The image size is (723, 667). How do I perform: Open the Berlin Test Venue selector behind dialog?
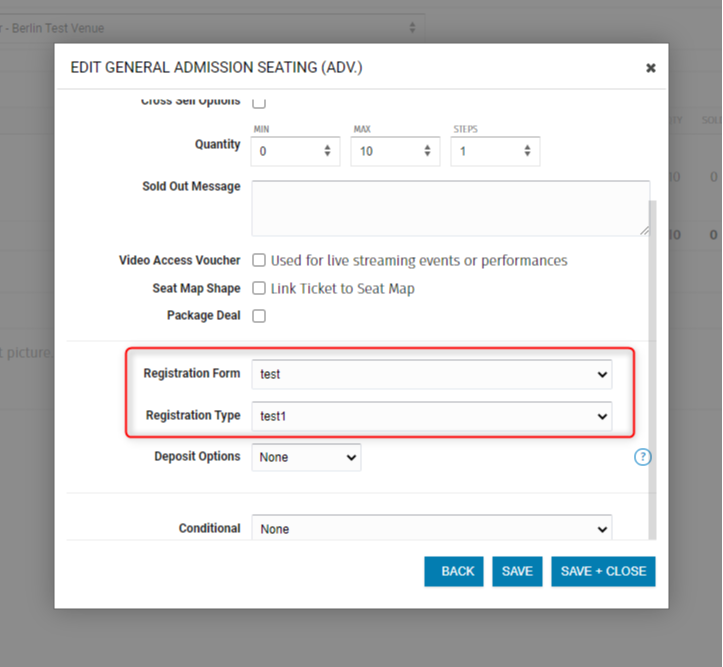(x=210, y=28)
